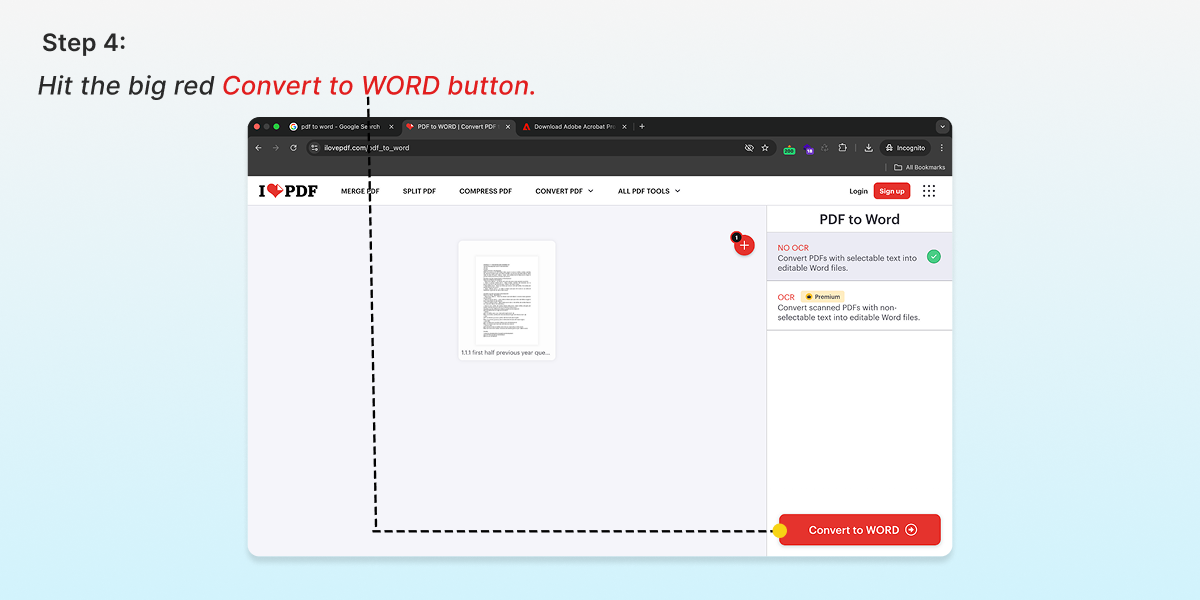Reload the page with the refresh icon
This screenshot has height=600, width=1200.
point(293,147)
